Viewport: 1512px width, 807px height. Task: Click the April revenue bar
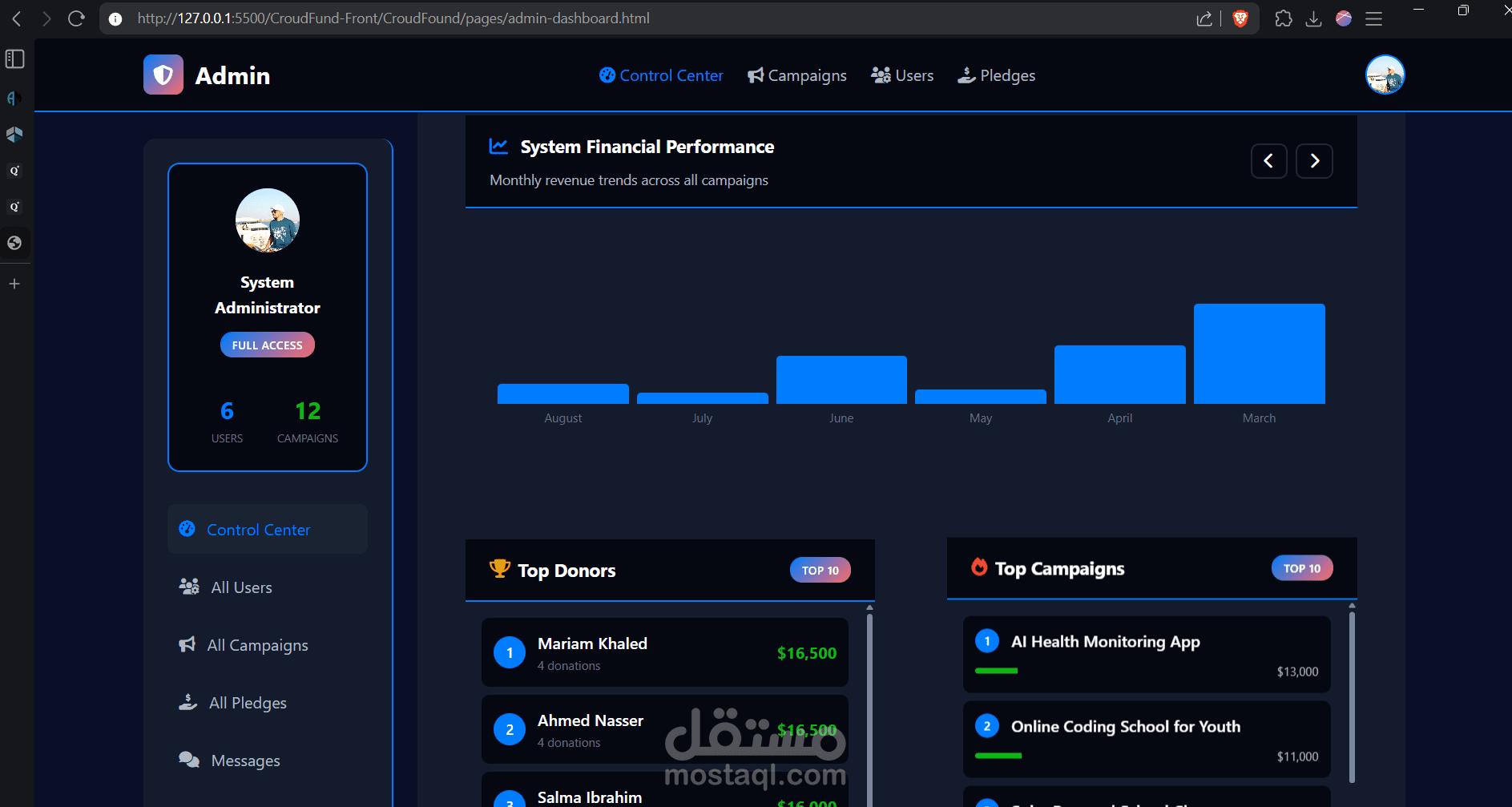[x=1120, y=374]
